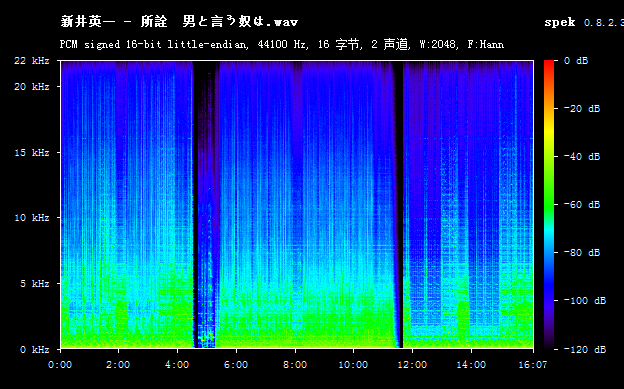Click the 2:00 time axis marker
The width and height of the screenshot is (624, 389).
click(118, 365)
